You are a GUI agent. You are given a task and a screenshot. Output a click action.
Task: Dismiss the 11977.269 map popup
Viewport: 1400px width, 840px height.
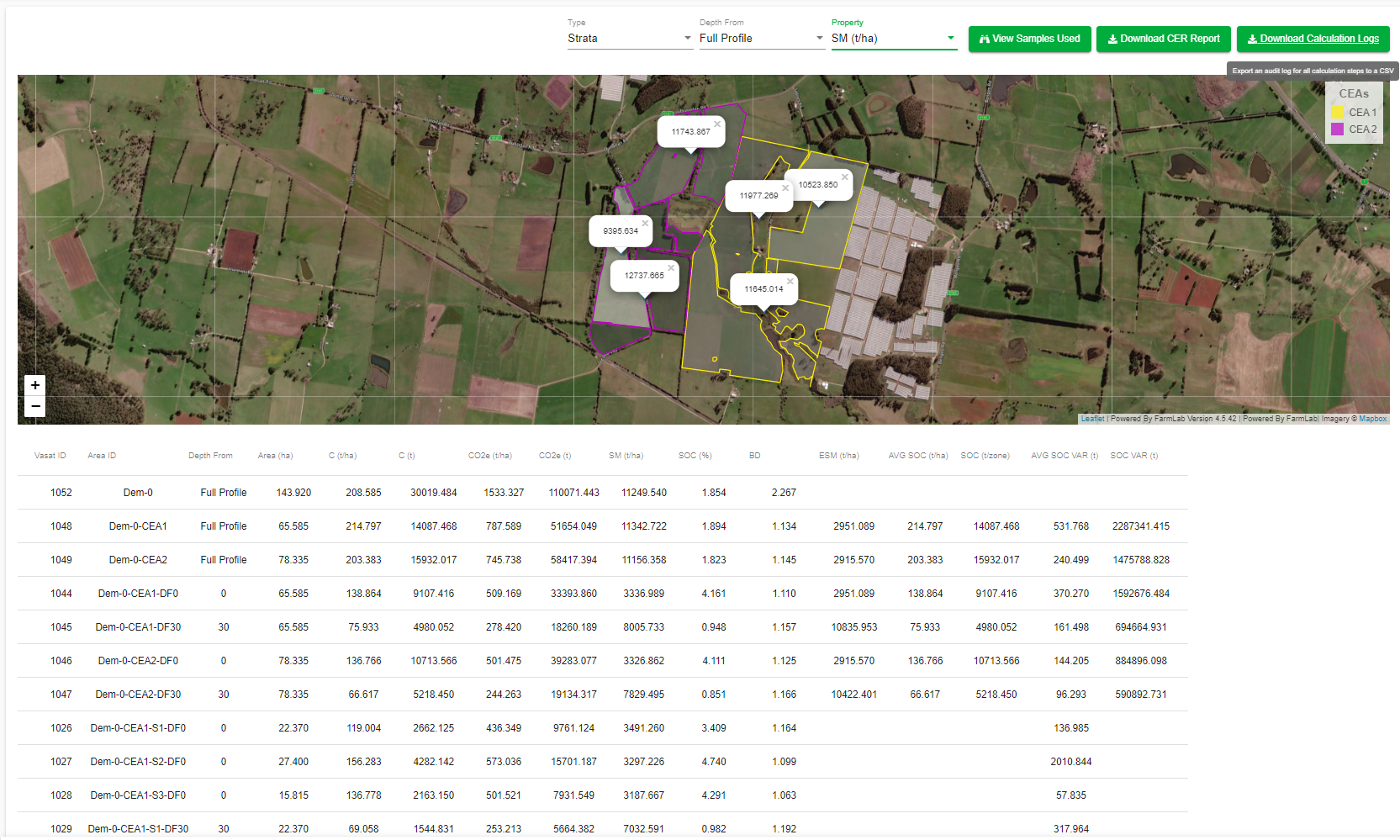785,188
